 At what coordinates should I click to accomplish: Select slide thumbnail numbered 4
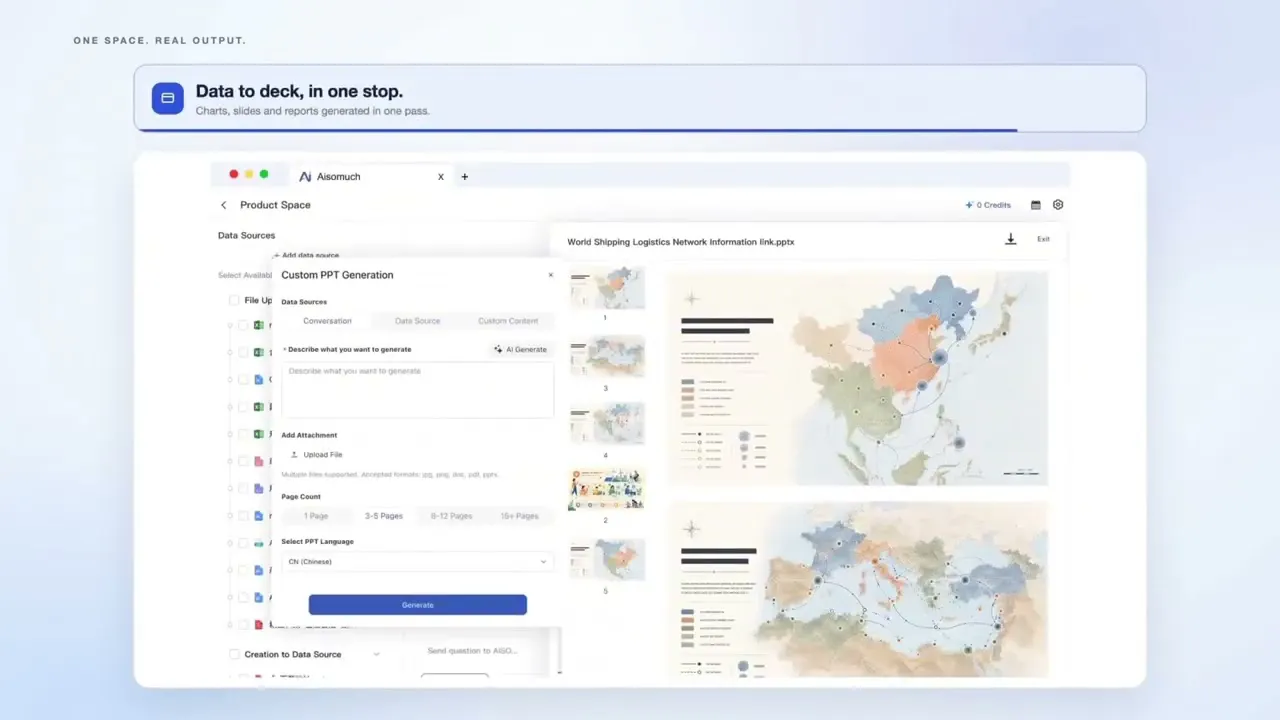(x=607, y=424)
